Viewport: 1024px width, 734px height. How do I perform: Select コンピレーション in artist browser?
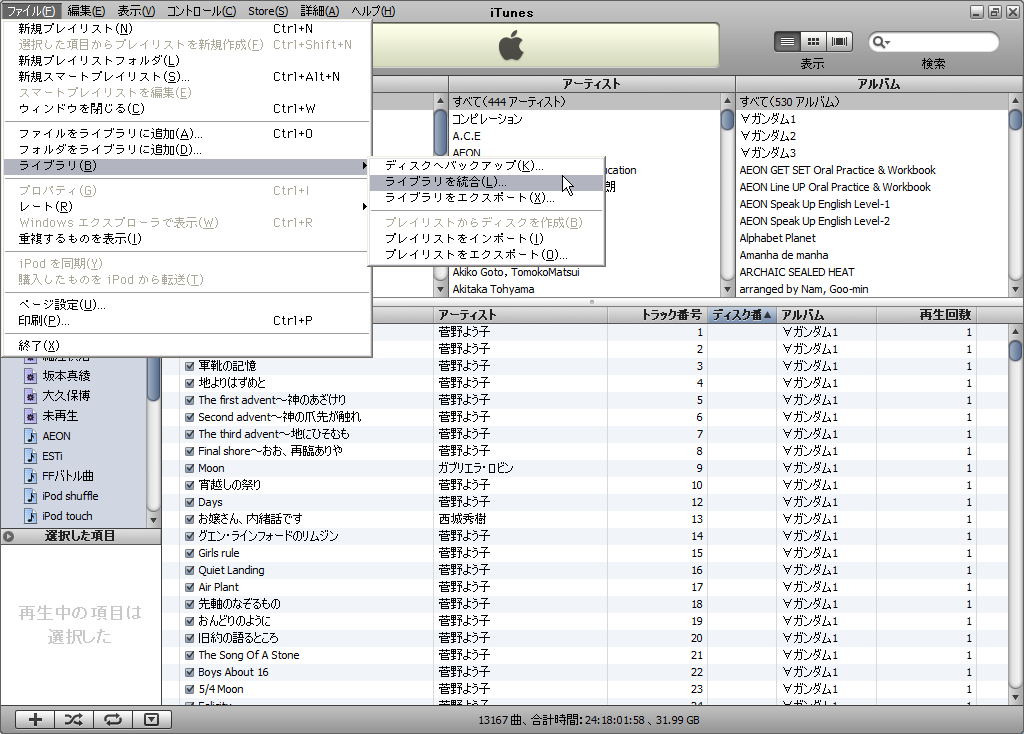coord(584,119)
